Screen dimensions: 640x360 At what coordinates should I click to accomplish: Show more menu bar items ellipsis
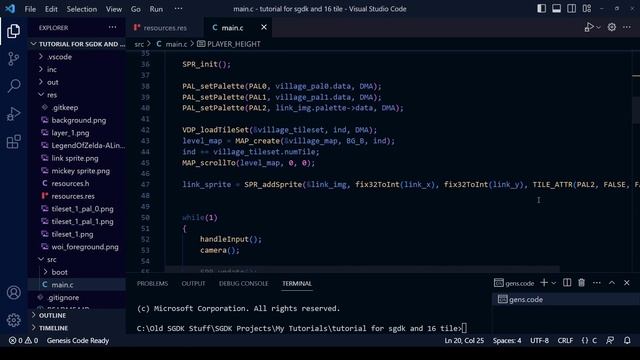click(178, 9)
